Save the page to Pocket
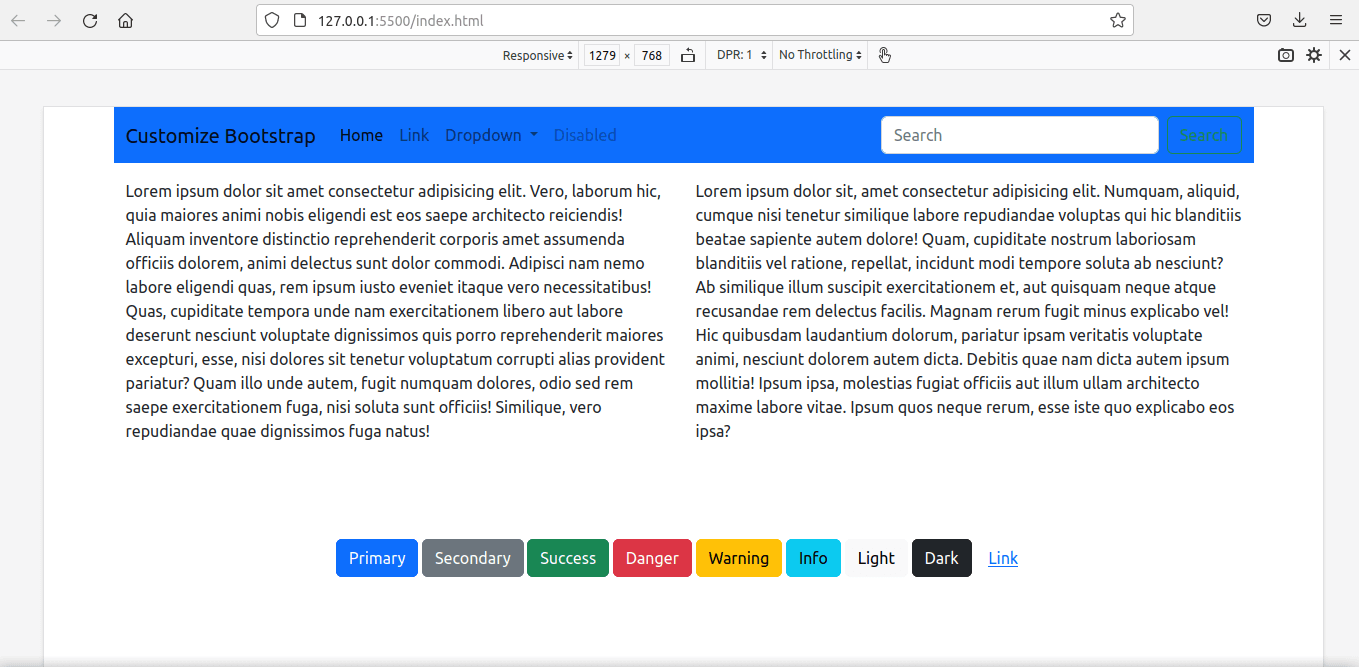This screenshot has height=667, width=1359. [1263, 20]
